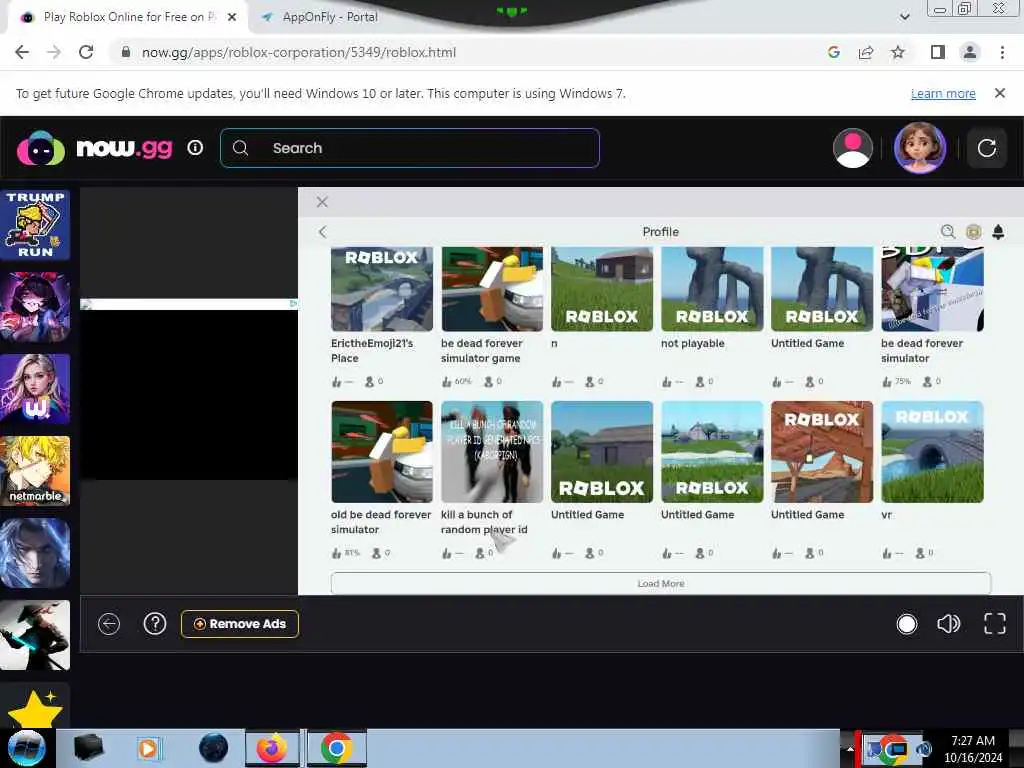Click the Remove Ads button

click(x=240, y=624)
